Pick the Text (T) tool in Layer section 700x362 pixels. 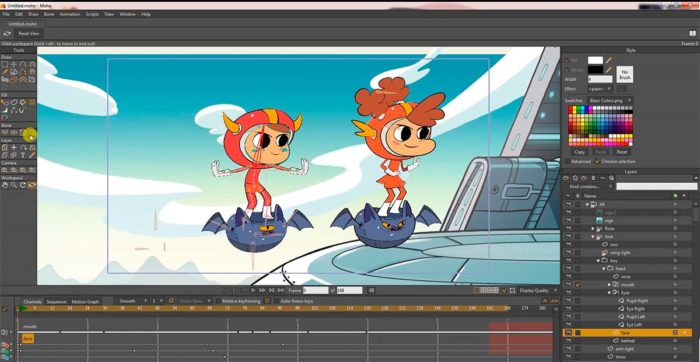pos(23,155)
